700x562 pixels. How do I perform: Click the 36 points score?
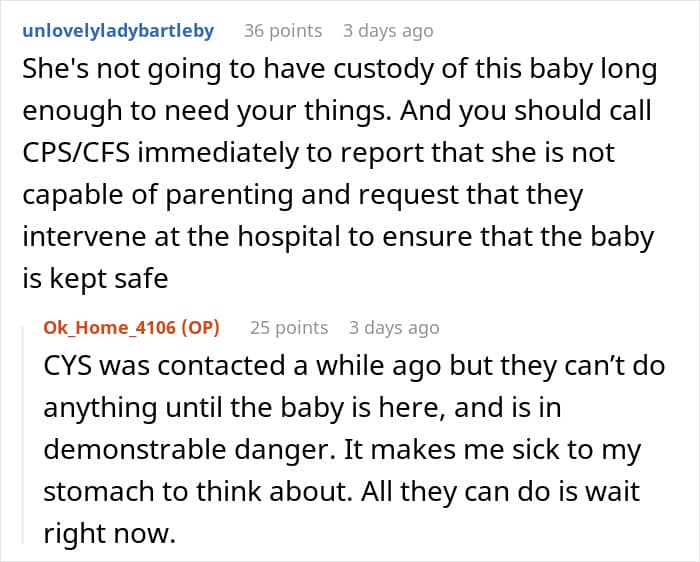coord(283,31)
